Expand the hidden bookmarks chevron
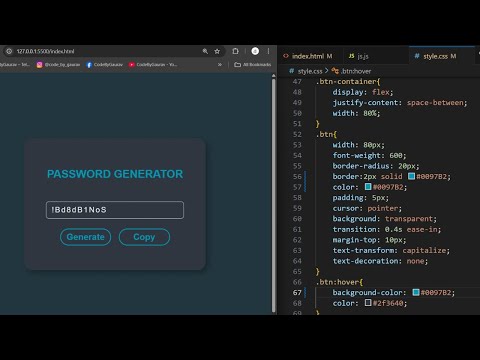The width and height of the screenshot is (480, 360). click(220, 65)
